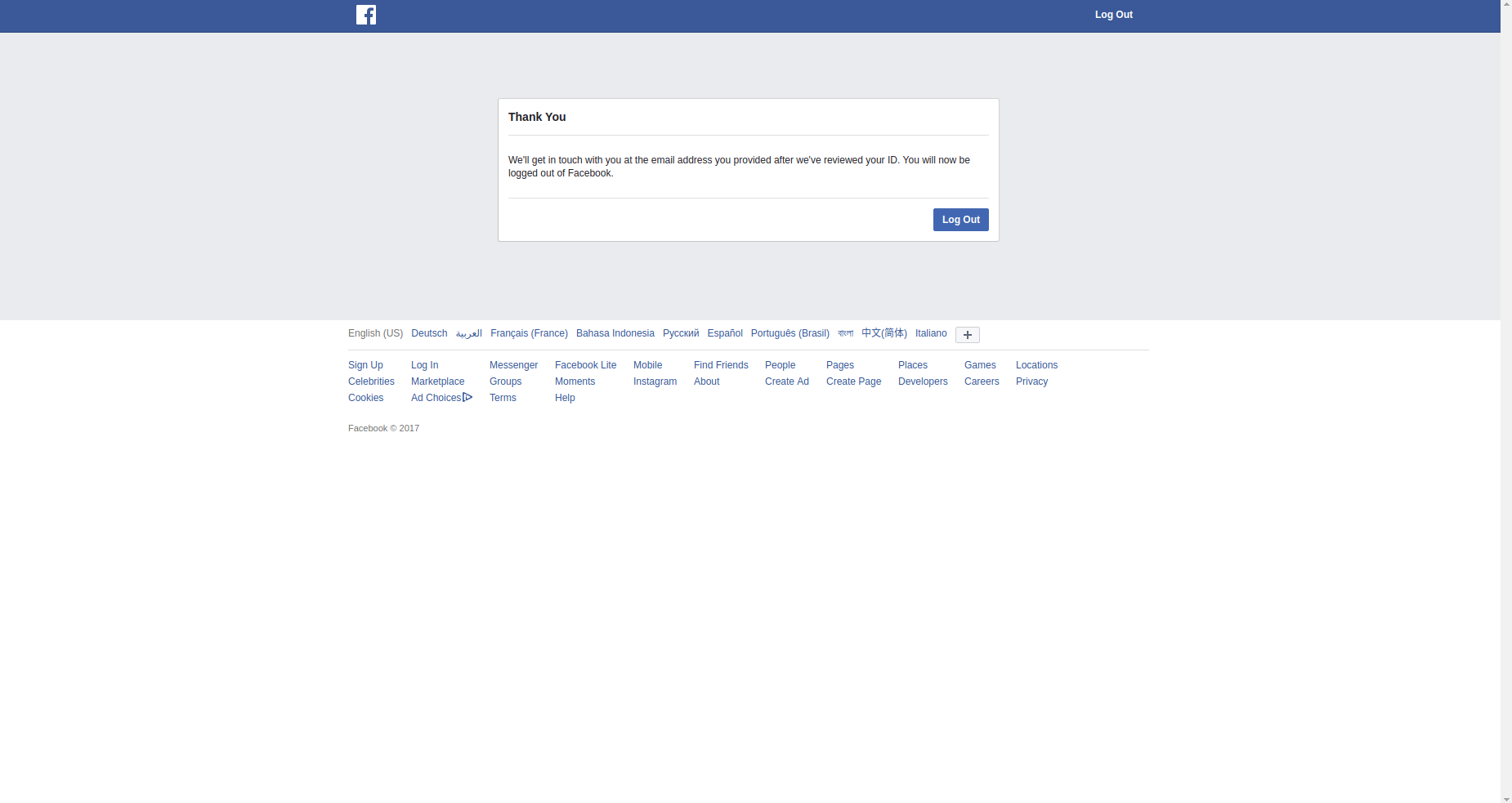Open the Cookies footer link
Viewport: 1512px width, 803px height.
coord(365,398)
